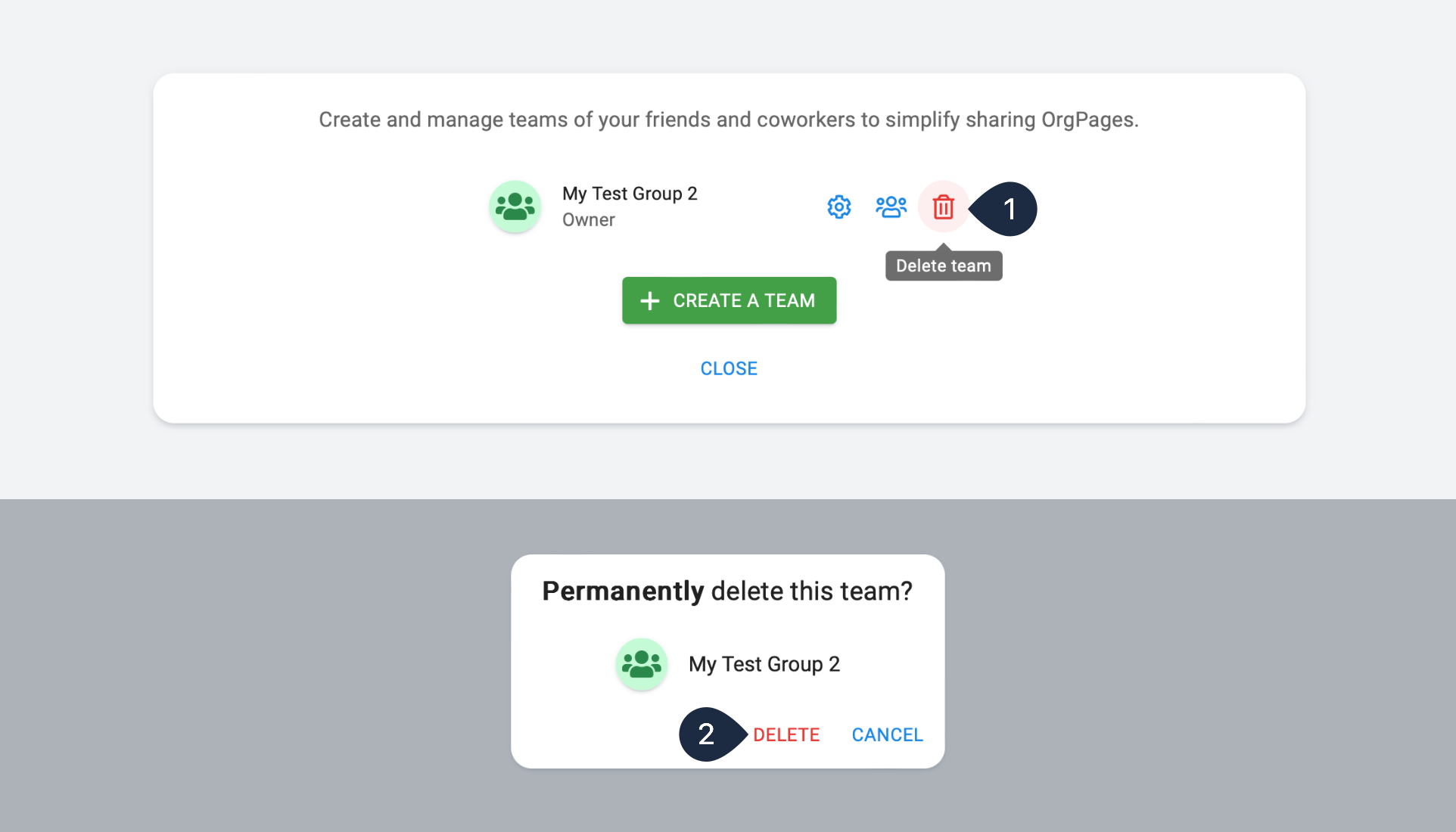Cancel the team deletion dialog
The height and width of the screenshot is (832, 1456).
point(887,734)
